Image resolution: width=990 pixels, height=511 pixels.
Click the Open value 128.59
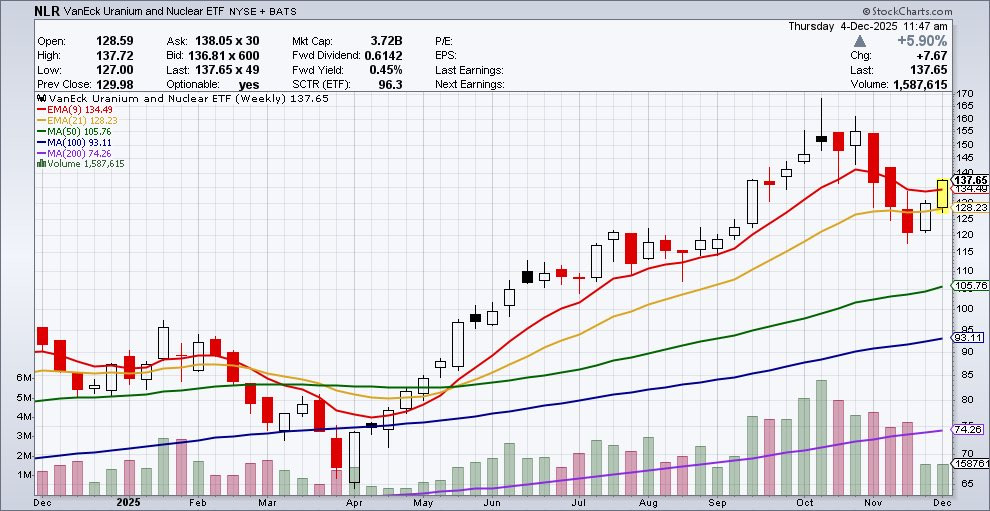(x=114, y=41)
